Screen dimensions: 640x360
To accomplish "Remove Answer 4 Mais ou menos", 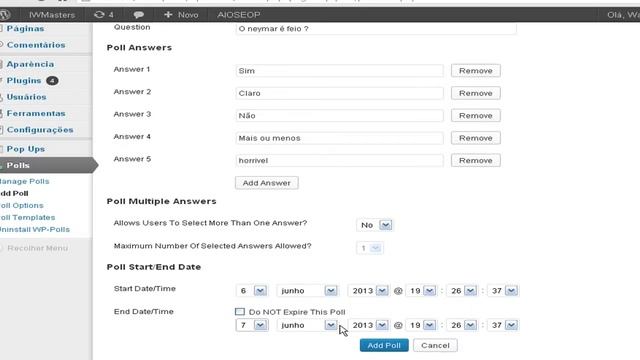I will pos(476,138).
